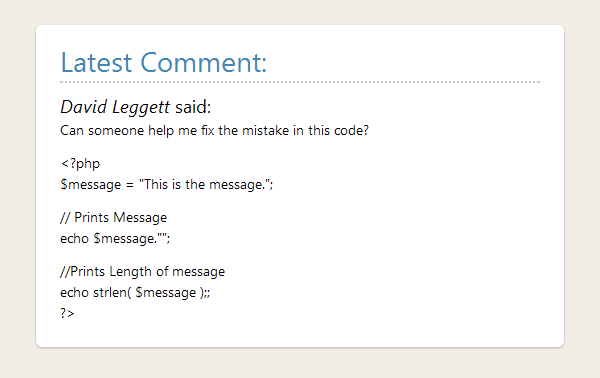Click the echo strlen line
The image size is (600, 378).
[135, 293]
